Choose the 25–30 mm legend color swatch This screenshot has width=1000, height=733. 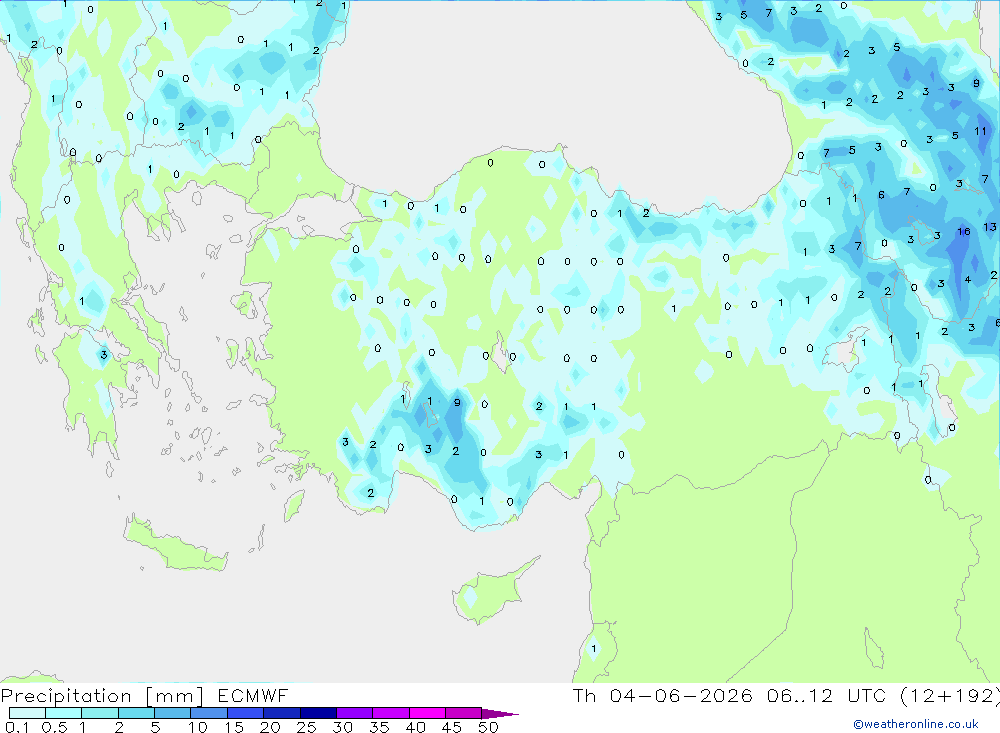pyautogui.click(x=318, y=713)
